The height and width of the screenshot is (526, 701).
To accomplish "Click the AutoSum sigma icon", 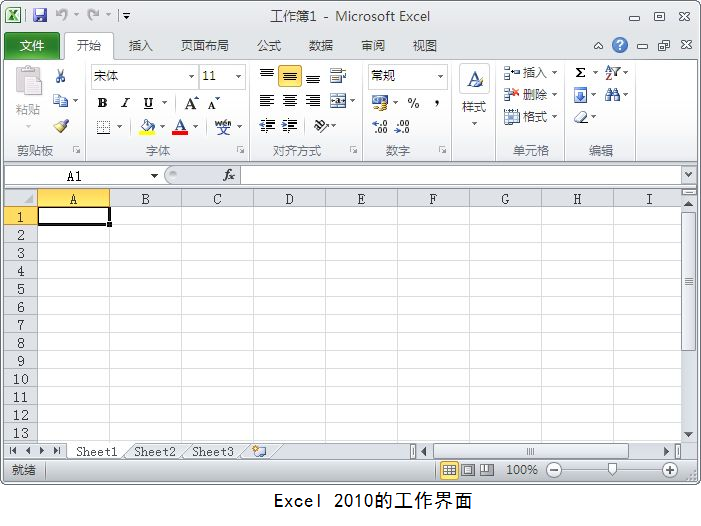I will 580,72.
